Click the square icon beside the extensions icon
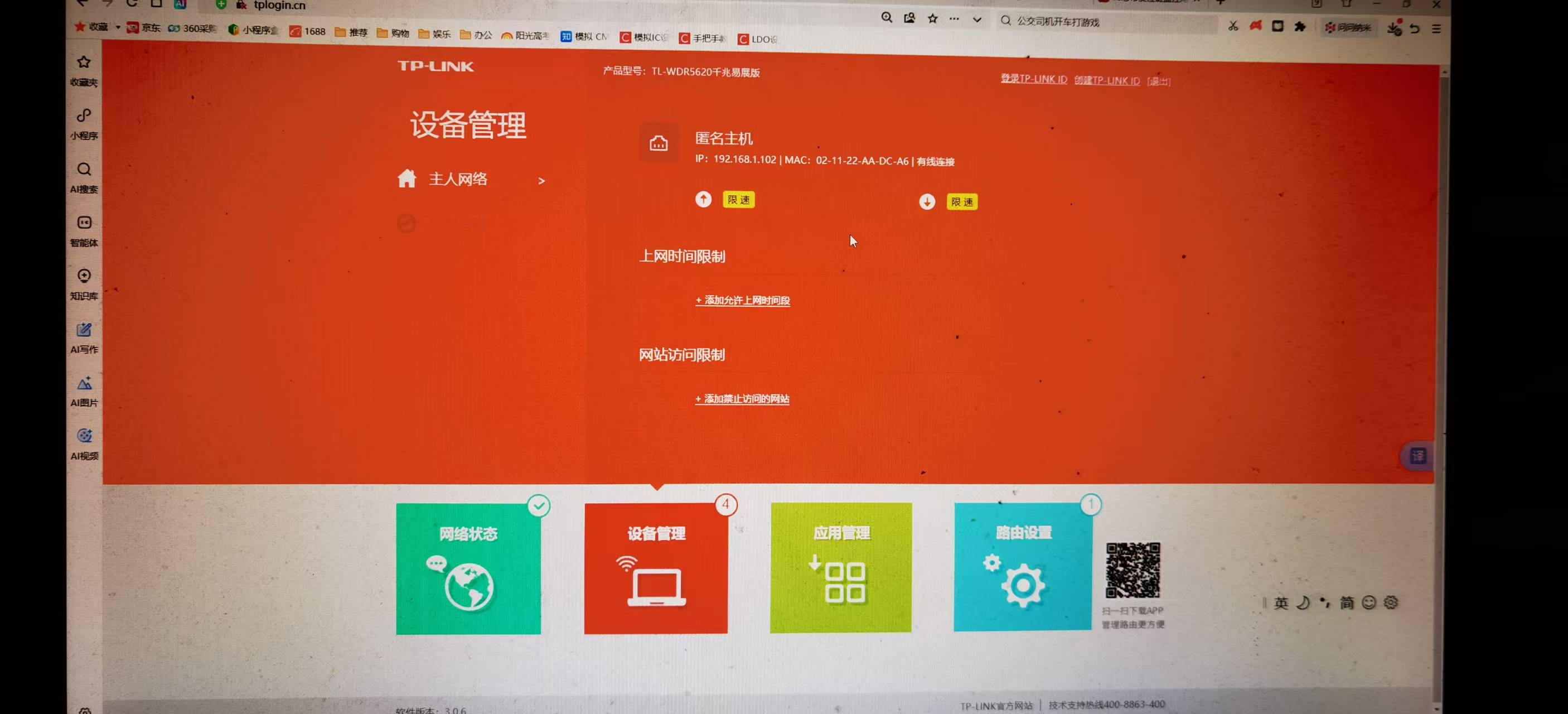Image resolution: width=1568 pixels, height=714 pixels. pyautogui.click(x=1277, y=26)
